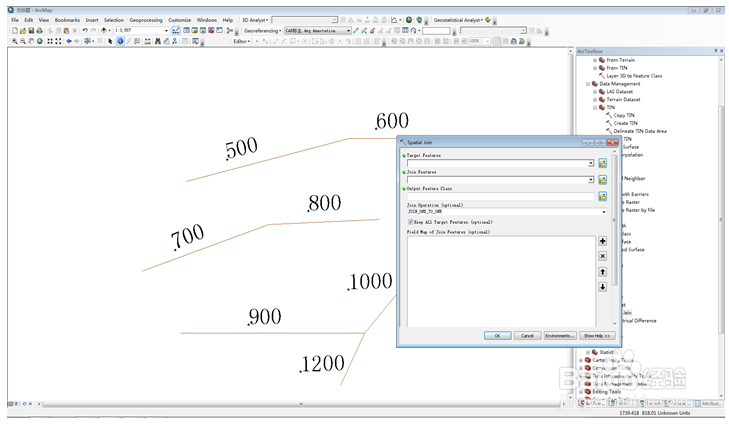Viewport: 729px width, 427px height.
Task: Click the Open folder icon
Action: coord(23,31)
